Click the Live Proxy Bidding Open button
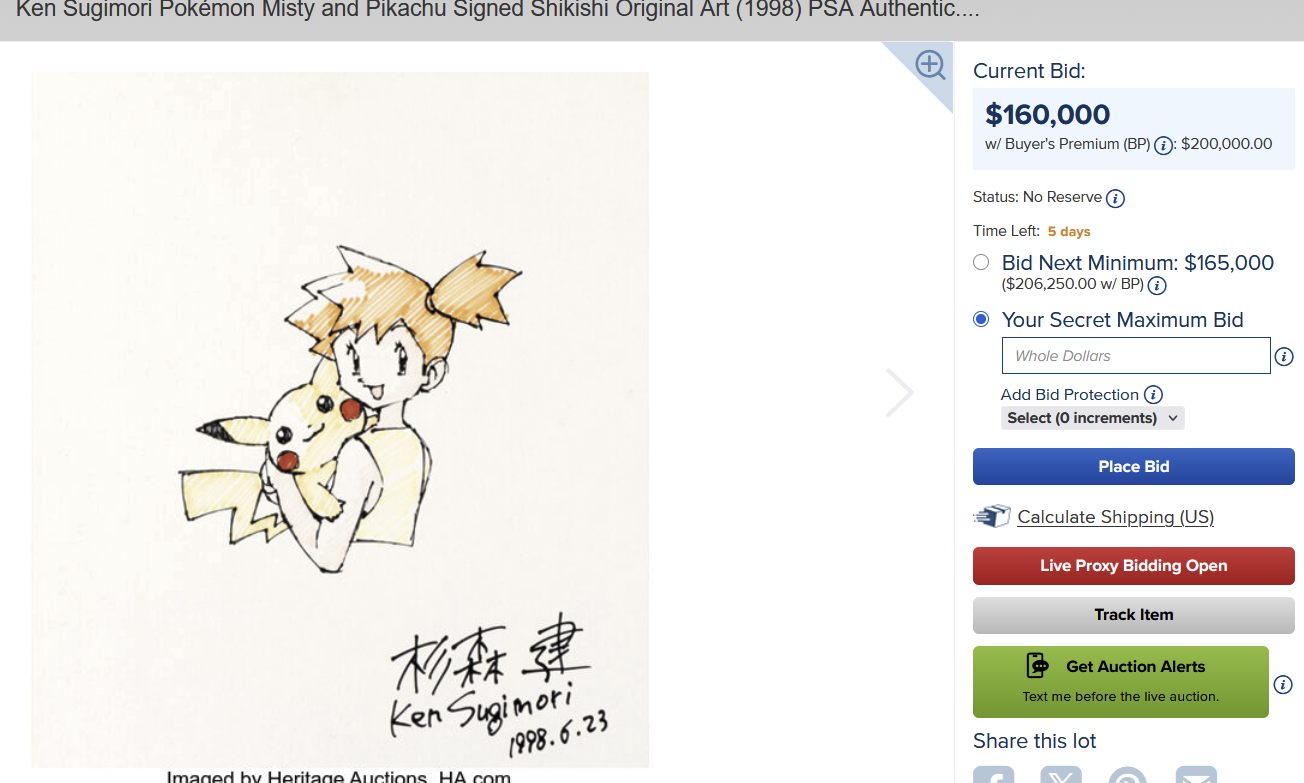This screenshot has height=783, width=1304. [x=1133, y=566]
